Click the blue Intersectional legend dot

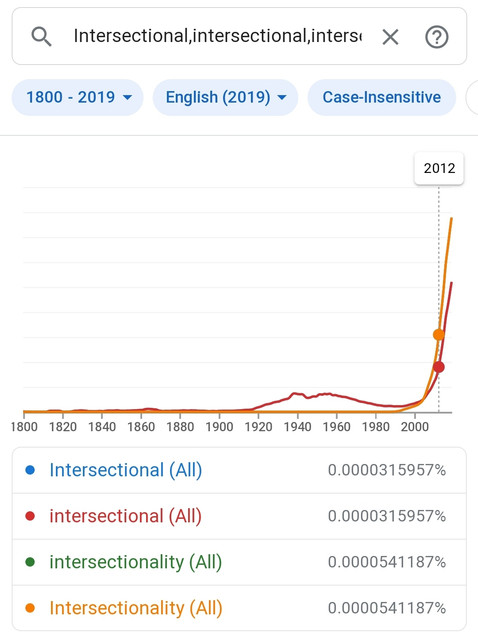[30, 470]
